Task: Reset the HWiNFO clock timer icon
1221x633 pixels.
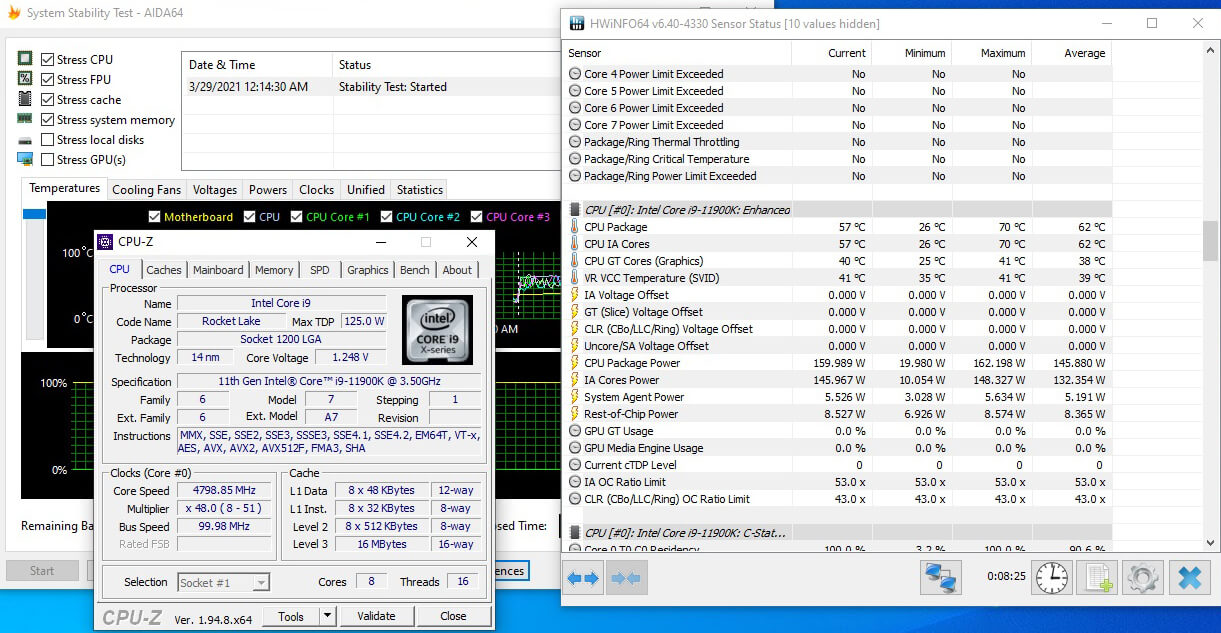Action: [x=1051, y=577]
